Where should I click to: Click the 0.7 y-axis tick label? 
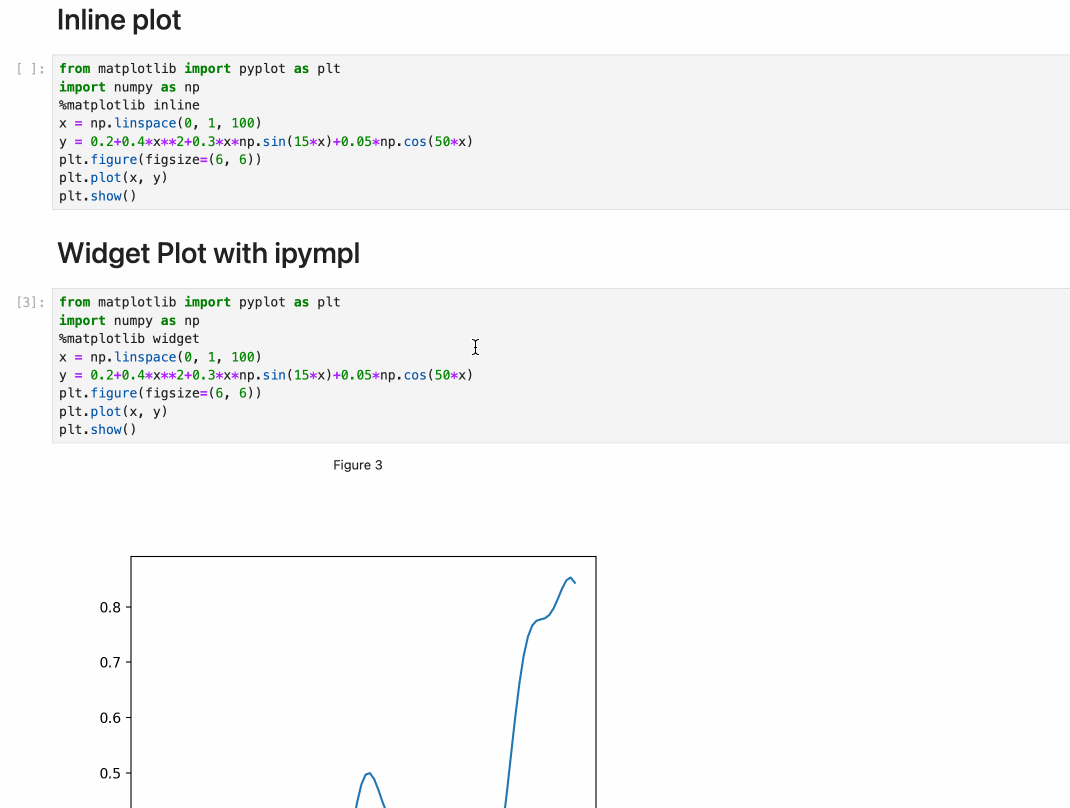point(110,662)
